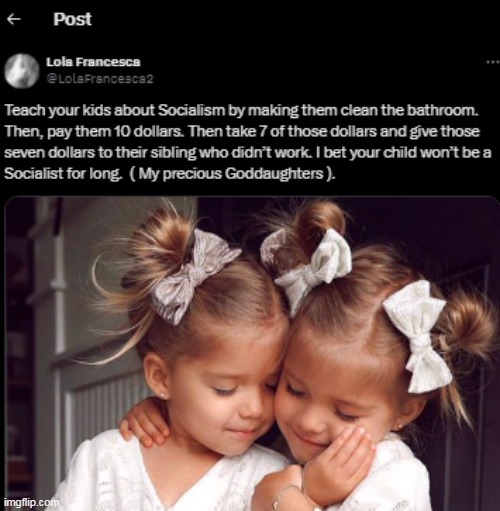The image size is (500, 511).
Task: Click the post text starting 'Teach your kids'
Action: (248, 142)
